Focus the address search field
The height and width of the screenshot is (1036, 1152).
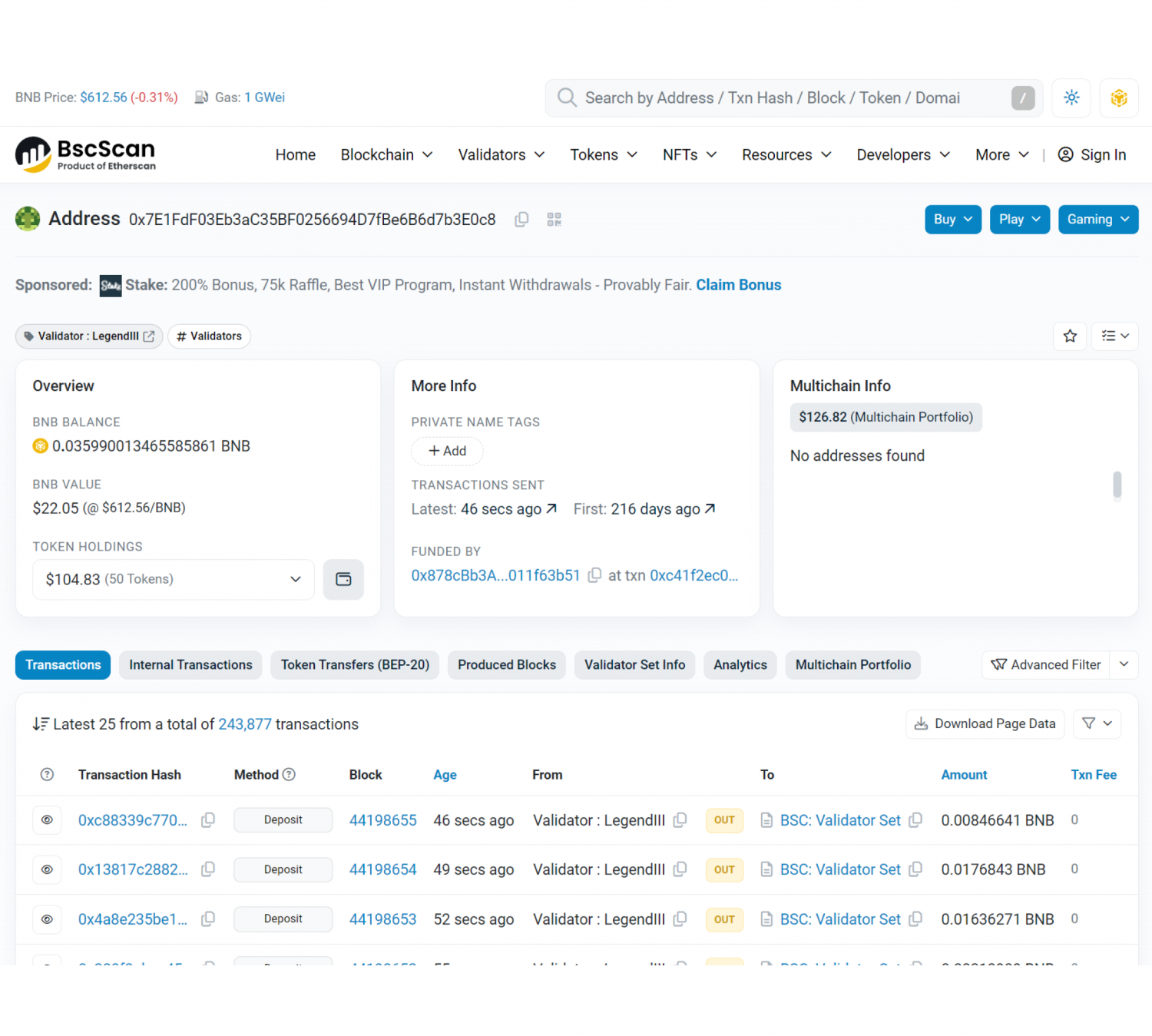coord(794,98)
